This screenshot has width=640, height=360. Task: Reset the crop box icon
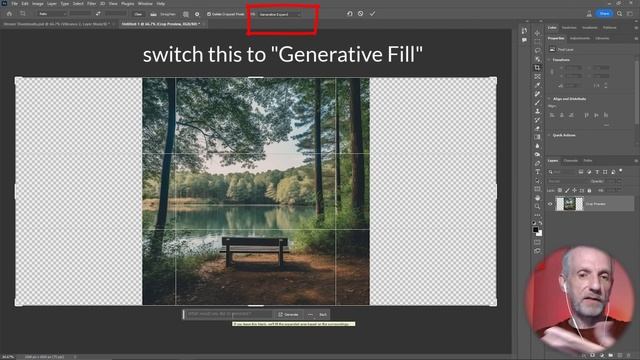(x=350, y=13)
